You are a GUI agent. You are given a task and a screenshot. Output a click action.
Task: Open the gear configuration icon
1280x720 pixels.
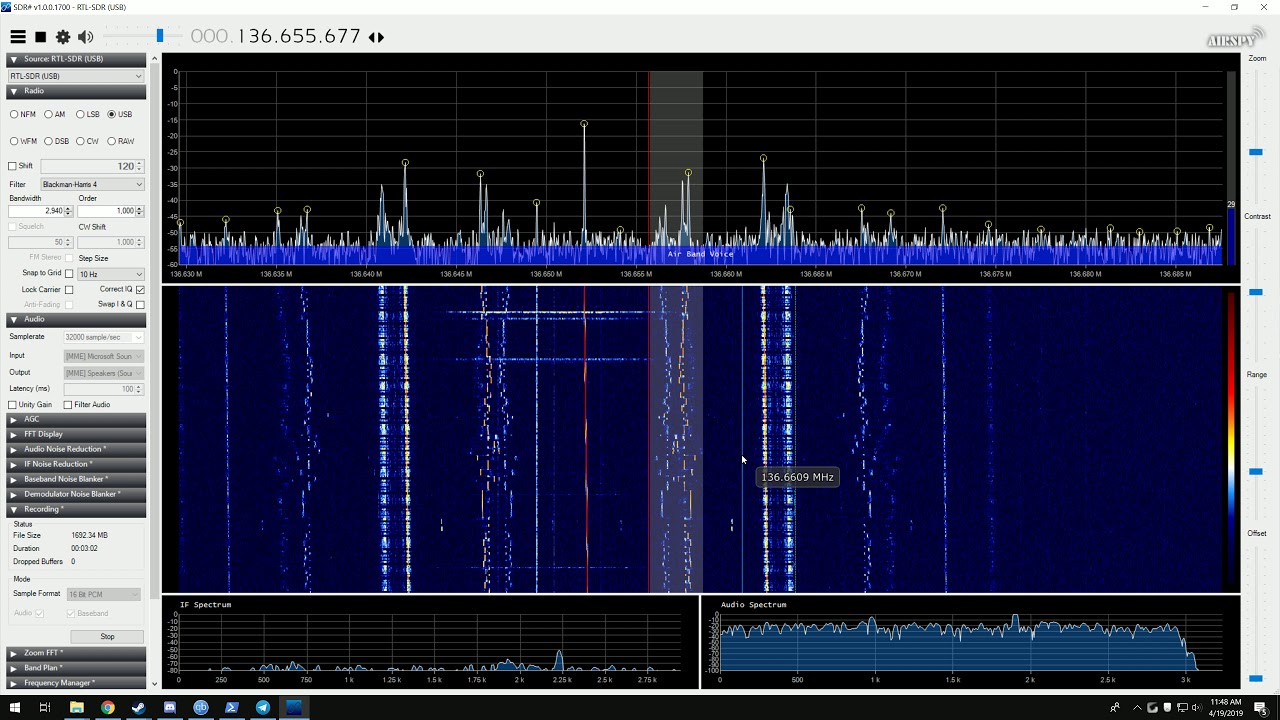[x=63, y=37]
